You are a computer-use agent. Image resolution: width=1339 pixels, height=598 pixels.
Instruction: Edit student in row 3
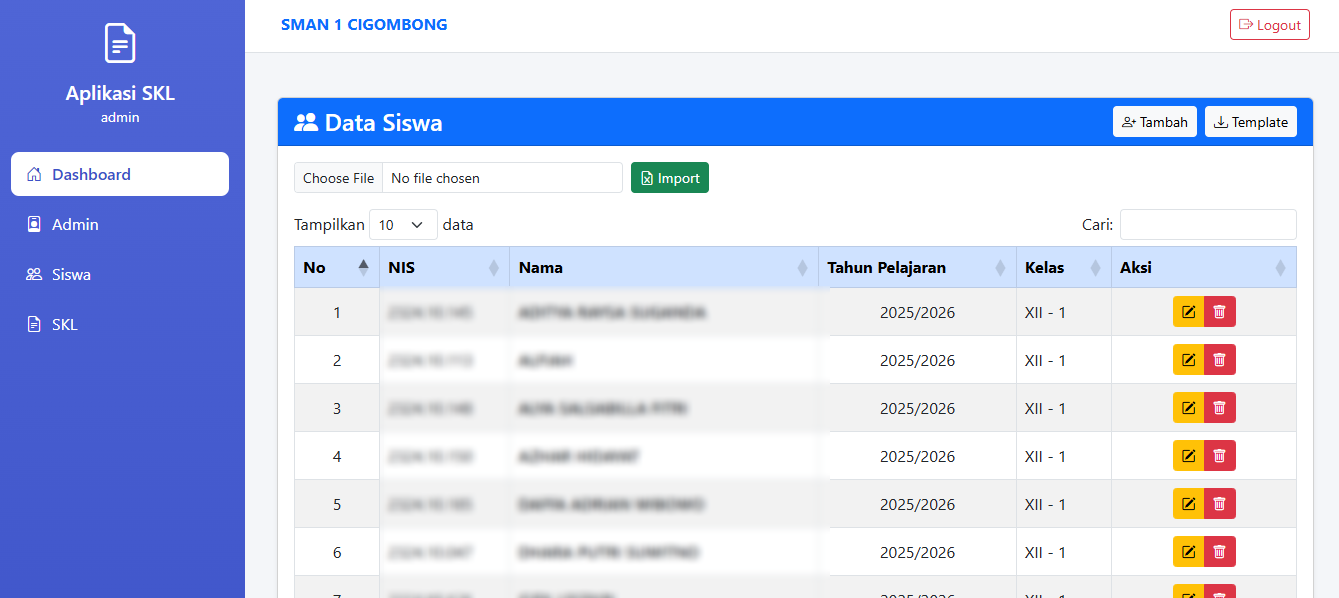(x=1188, y=408)
